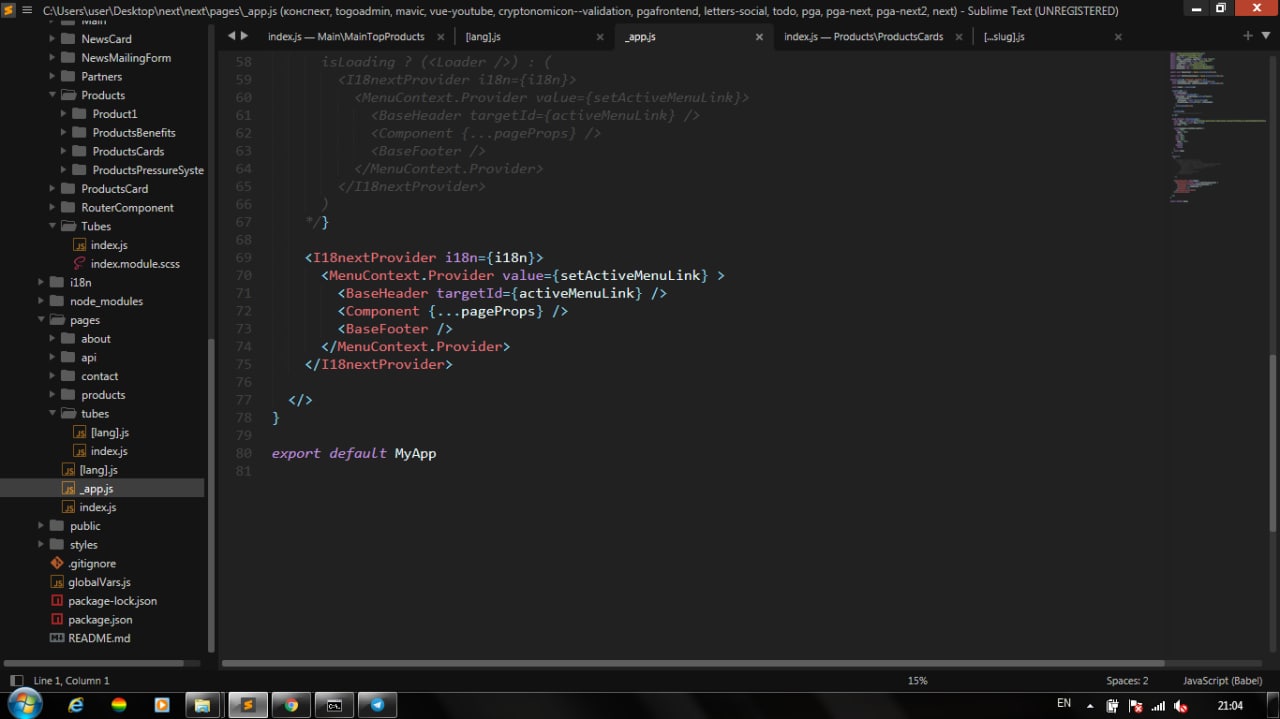This screenshot has width=1280, height=719.
Task: Open package-lock.json from the sidebar
Action: 112,601
